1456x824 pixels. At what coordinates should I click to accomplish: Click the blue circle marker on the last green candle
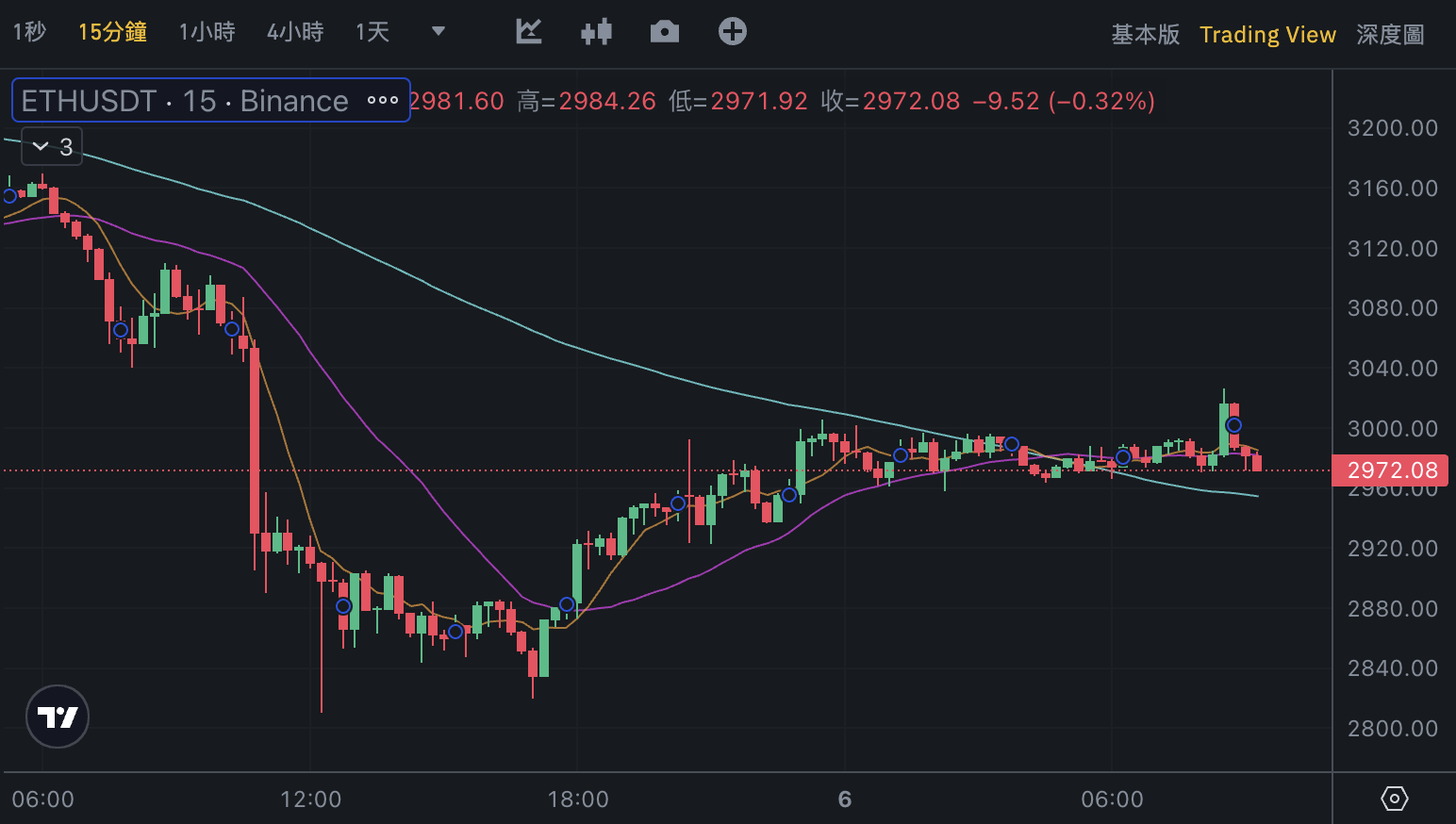pos(1233,425)
